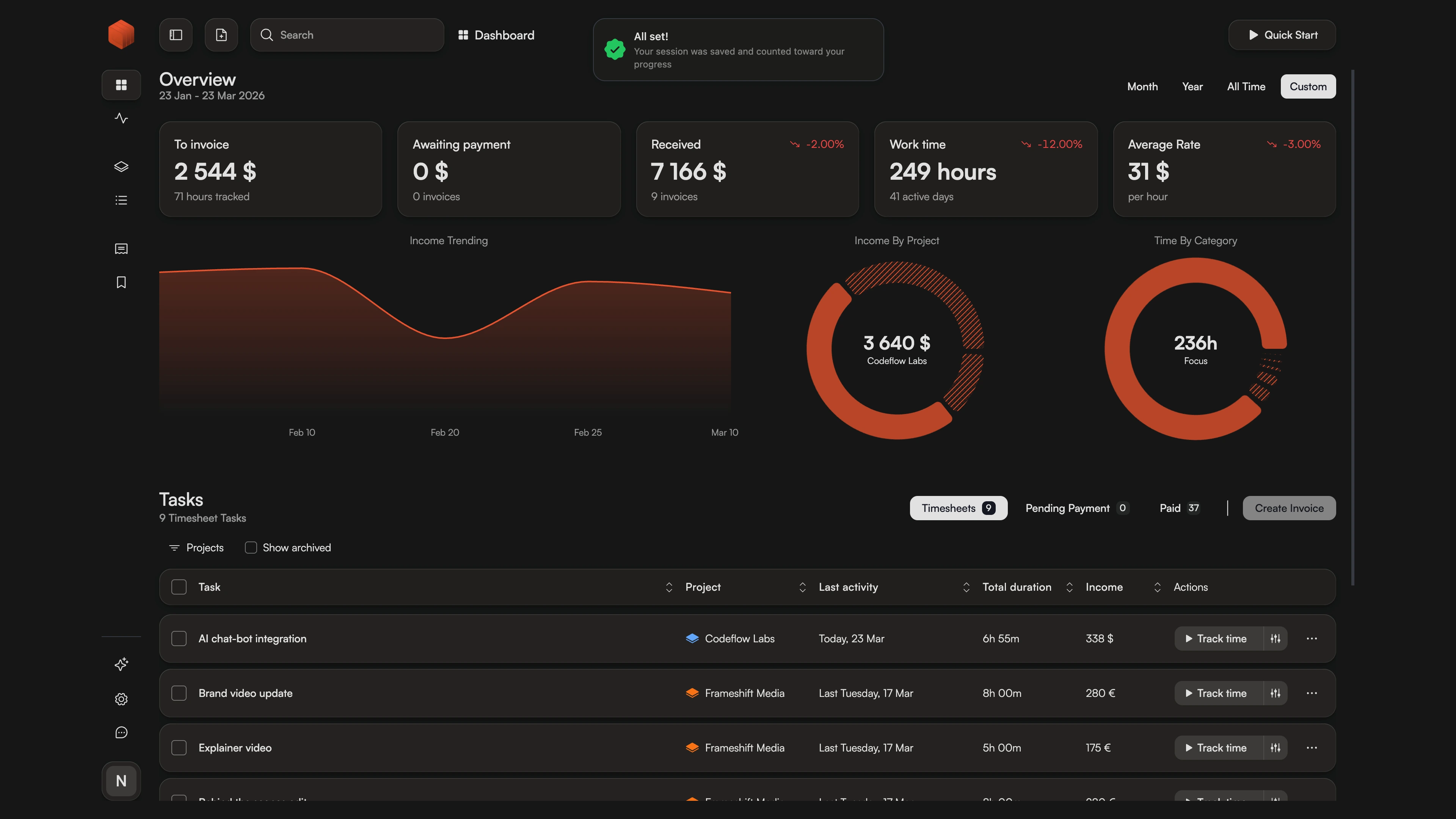Check the select-all box in the task header
Screen dimensions: 1456x819
click(x=179, y=587)
